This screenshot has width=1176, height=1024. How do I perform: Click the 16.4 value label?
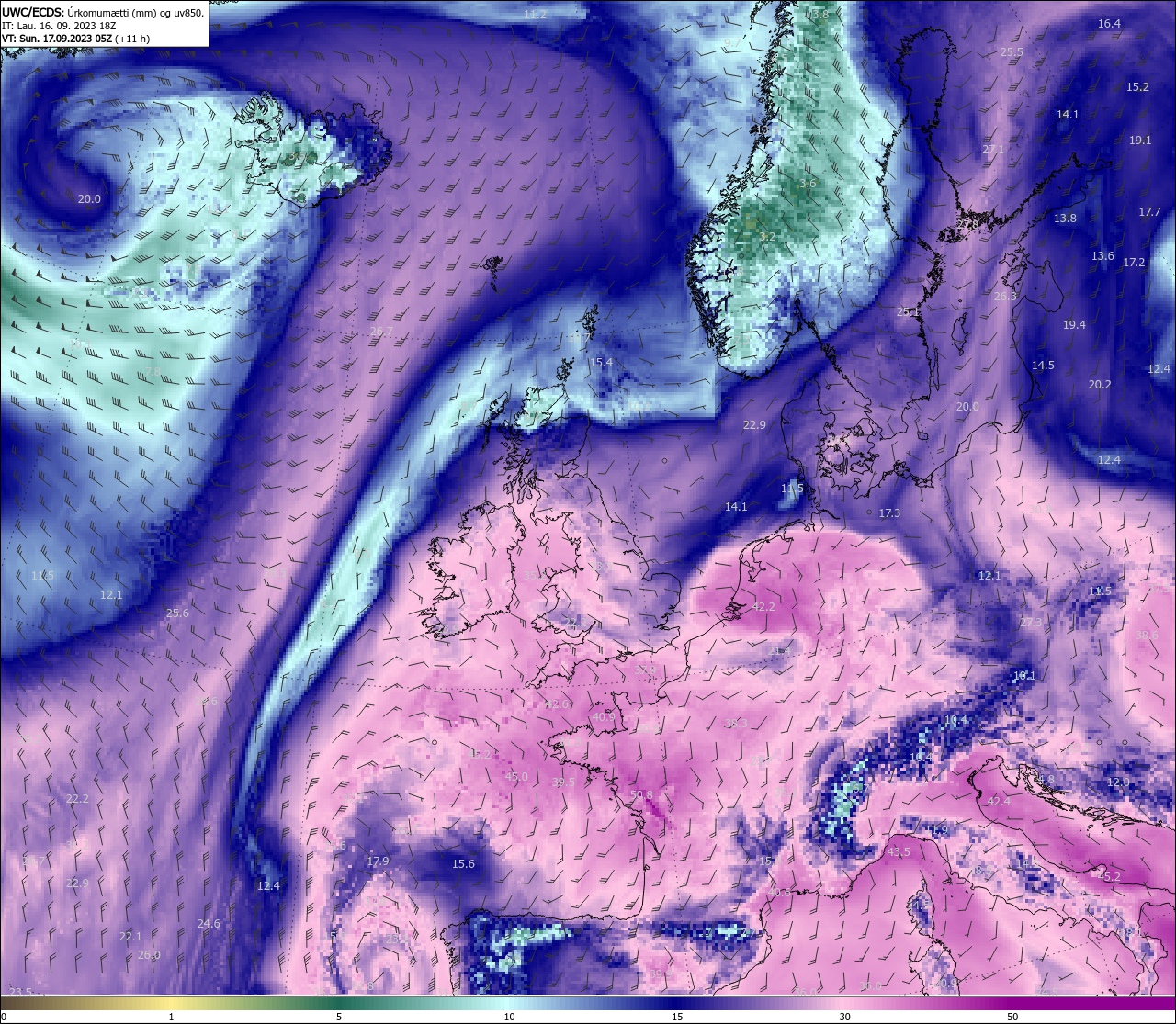point(1109,24)
